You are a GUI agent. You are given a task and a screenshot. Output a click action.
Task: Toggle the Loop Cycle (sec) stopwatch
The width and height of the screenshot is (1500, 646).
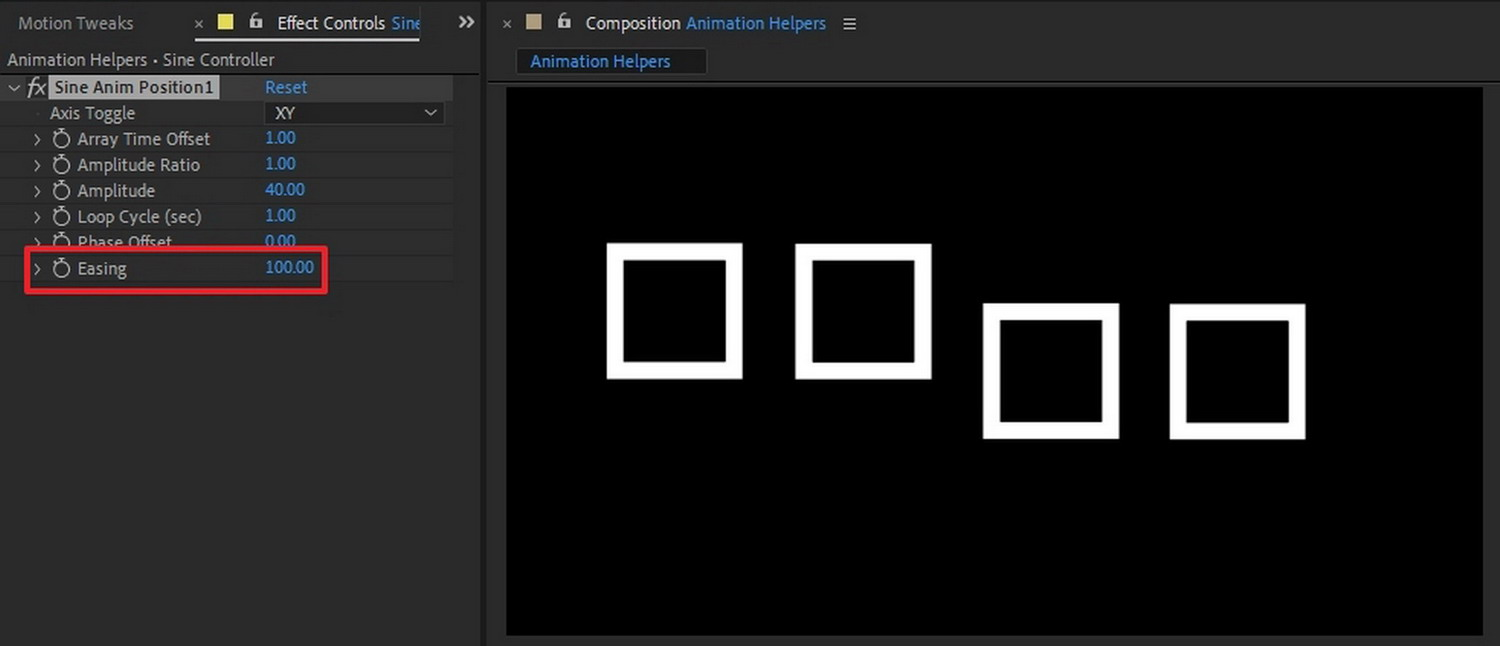click(61, 216)
